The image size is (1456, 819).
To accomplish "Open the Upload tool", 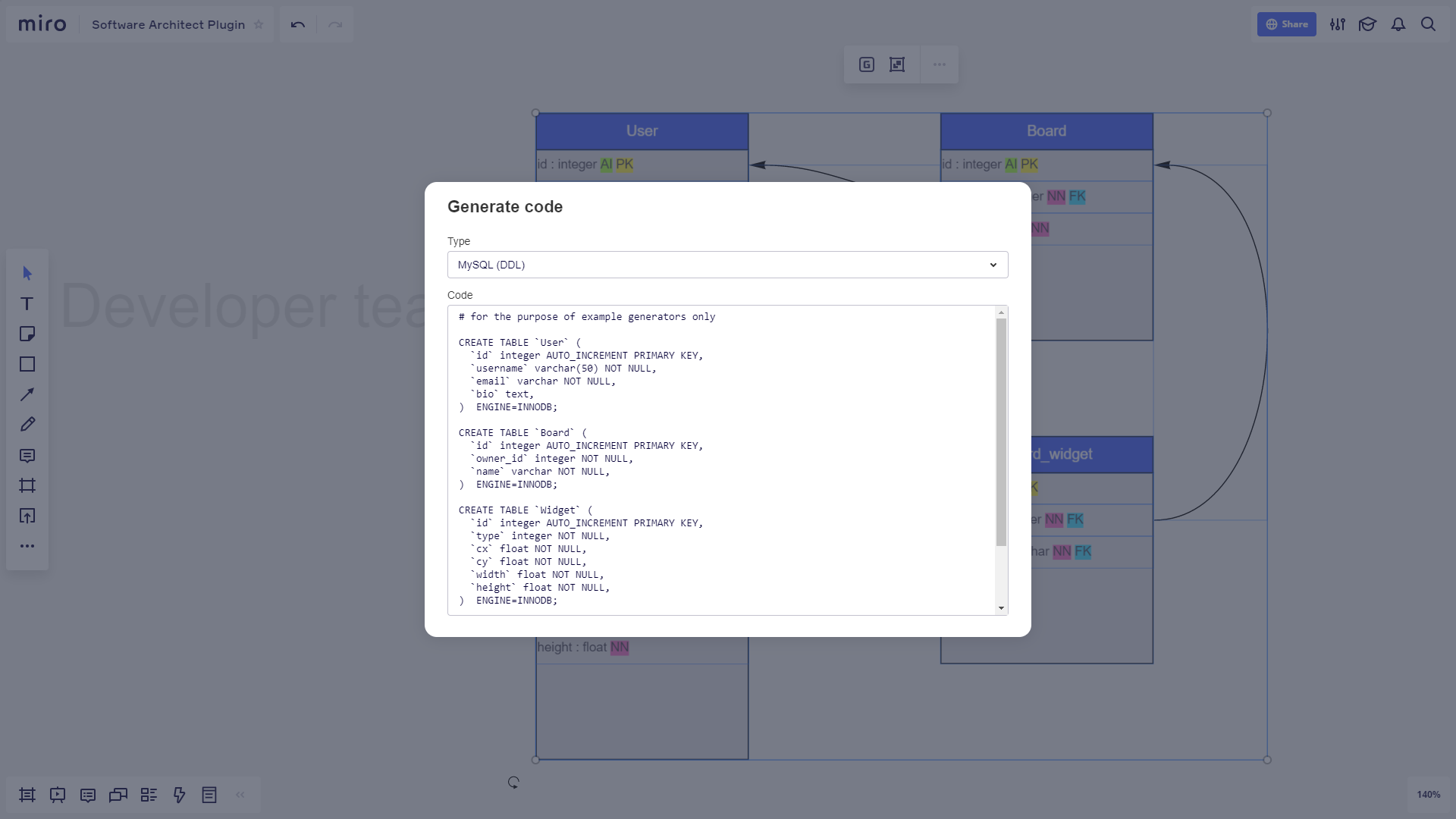I will 27,516.
